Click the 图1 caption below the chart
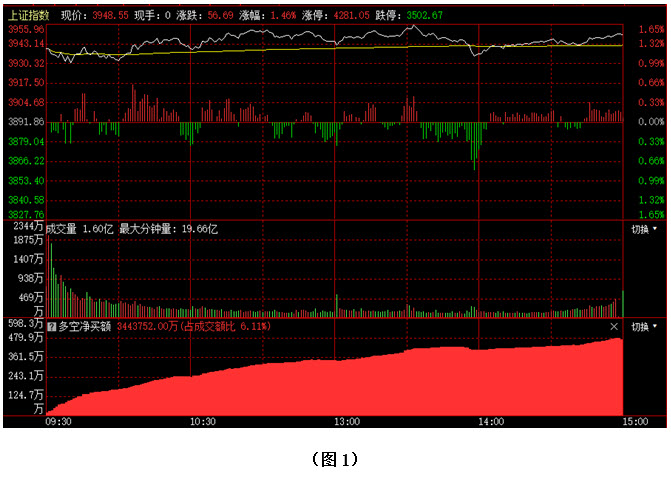671x479 pixels. (x=334, y=459)
